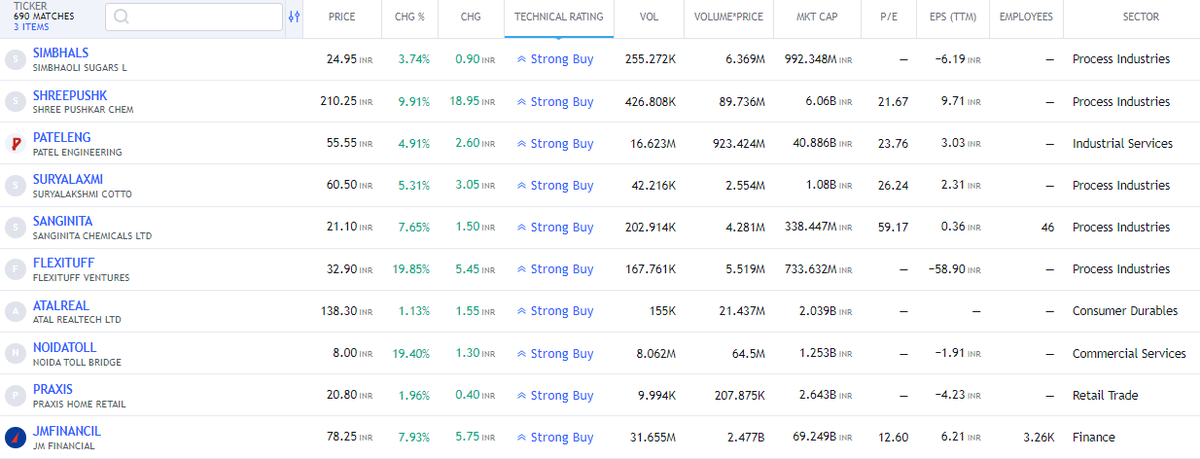
Task: Click the 210.25 INR price cell
Action: click(346, 101)
